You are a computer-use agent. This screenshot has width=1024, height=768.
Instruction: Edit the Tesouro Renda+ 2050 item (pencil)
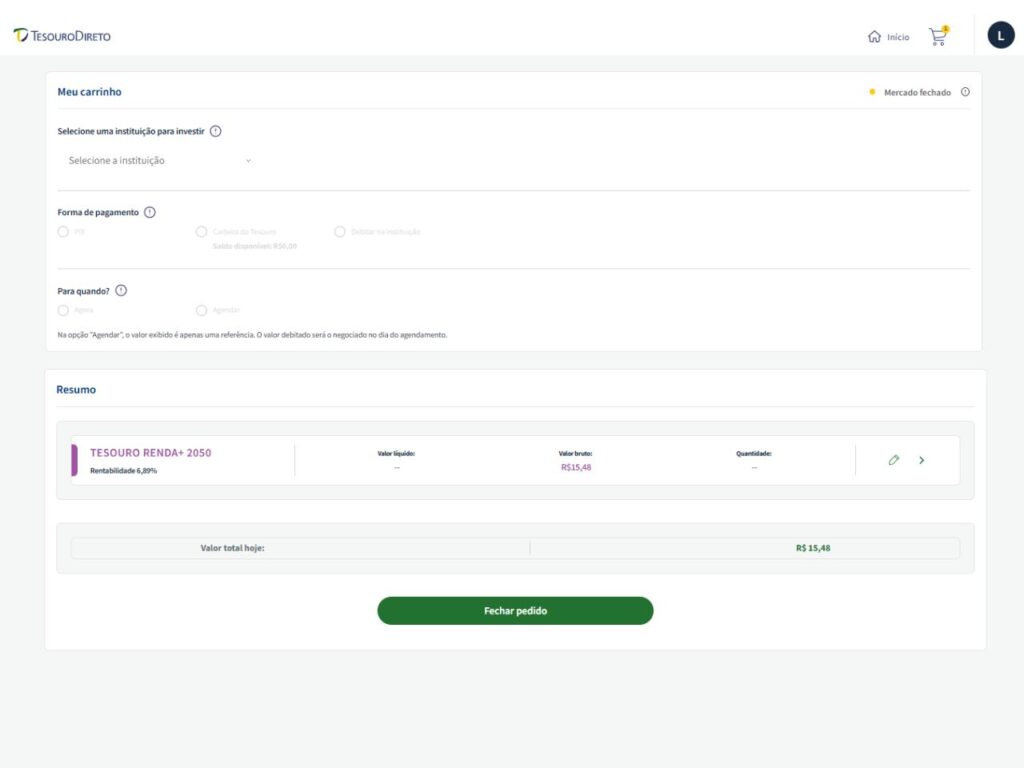click(x=893, y=460)
